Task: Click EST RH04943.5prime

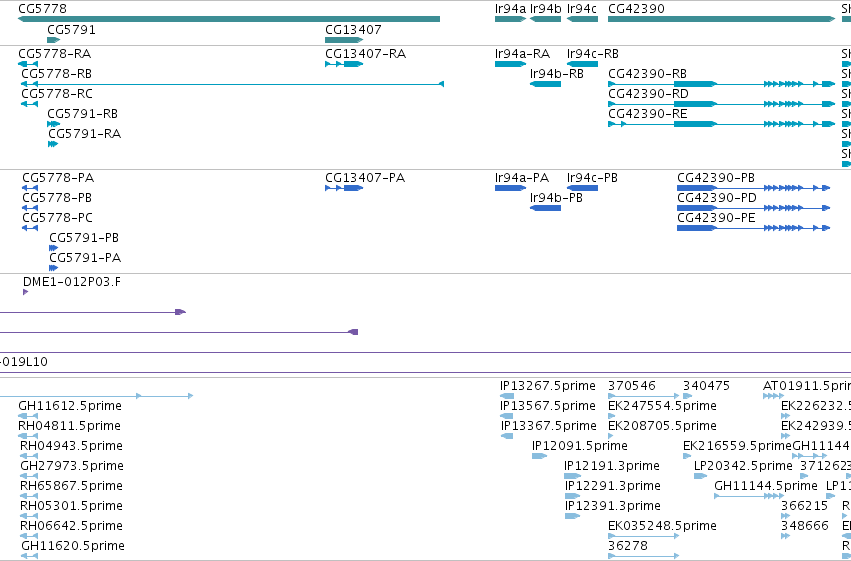Action: point(29,456)
